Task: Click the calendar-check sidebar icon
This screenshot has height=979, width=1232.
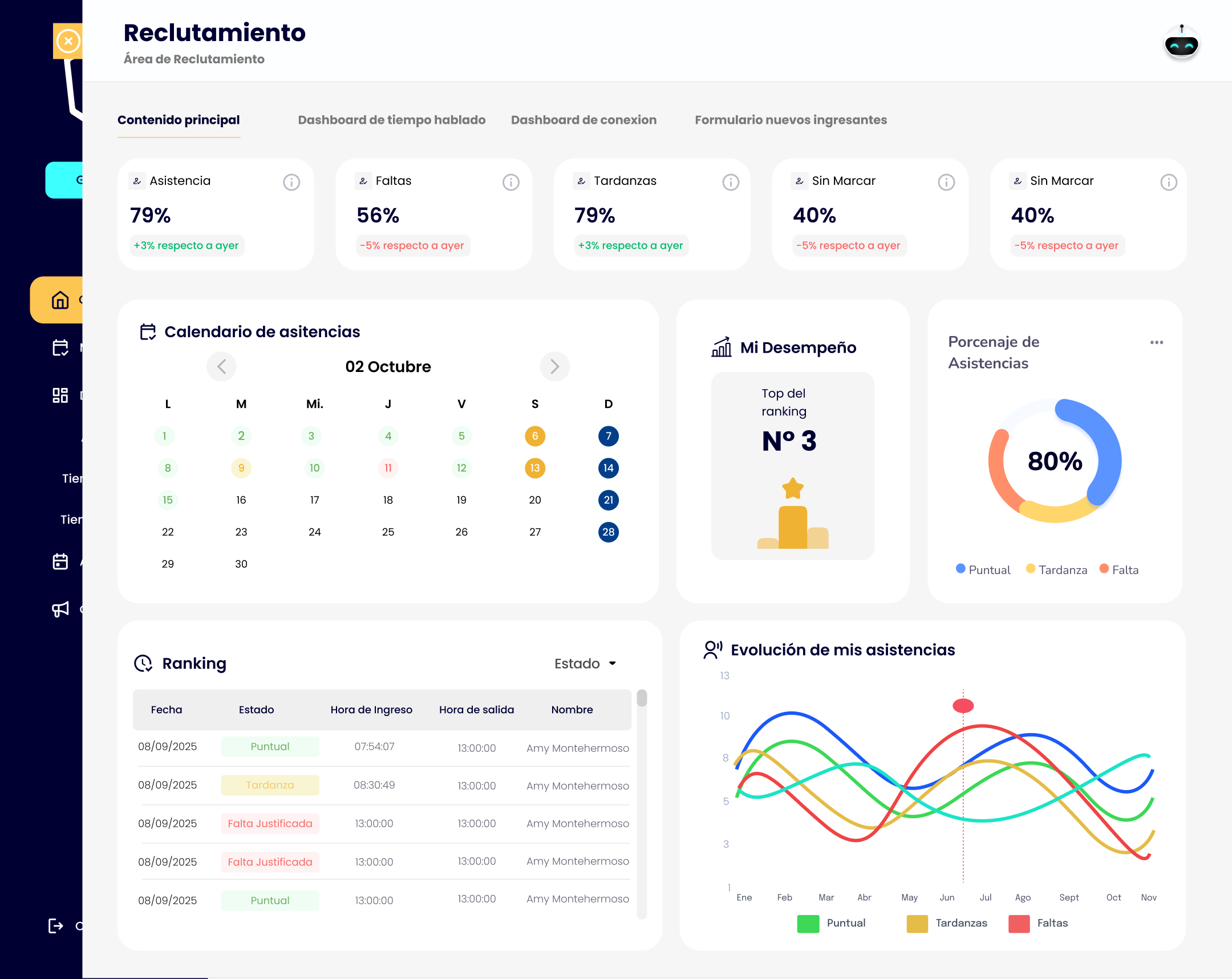Action: (x=60, y=347)
